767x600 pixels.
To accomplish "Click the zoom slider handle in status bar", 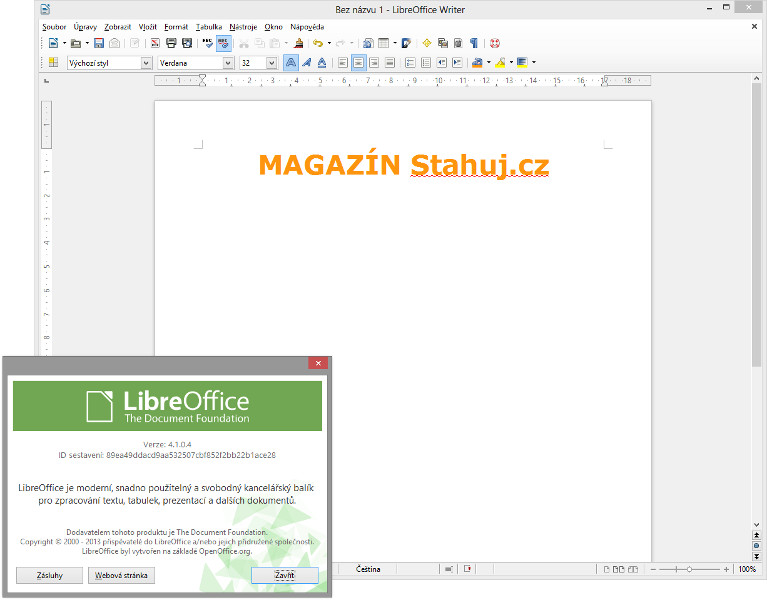I will [689, 569].
